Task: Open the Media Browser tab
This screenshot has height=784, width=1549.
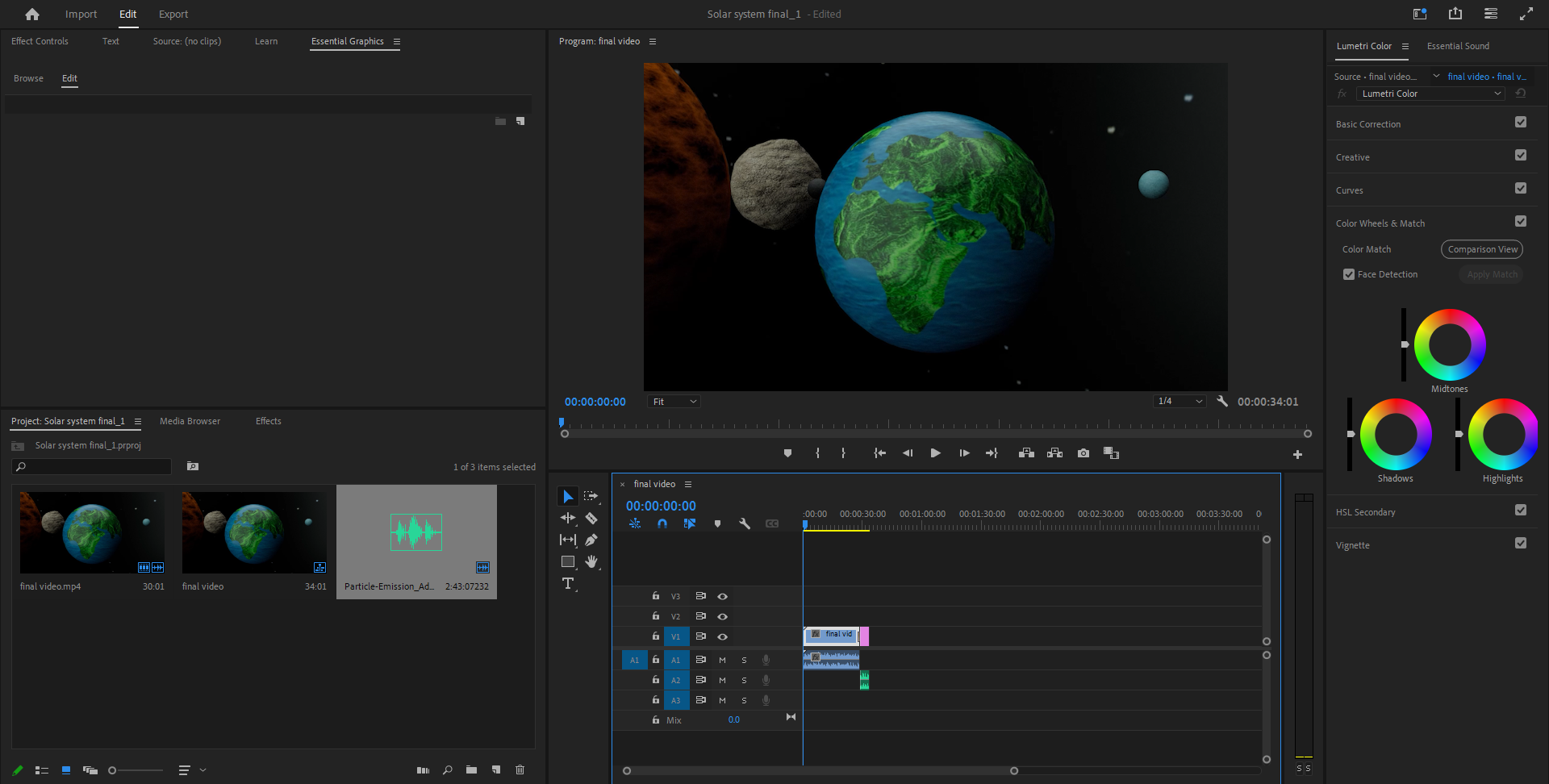Action: click(190, 421)
